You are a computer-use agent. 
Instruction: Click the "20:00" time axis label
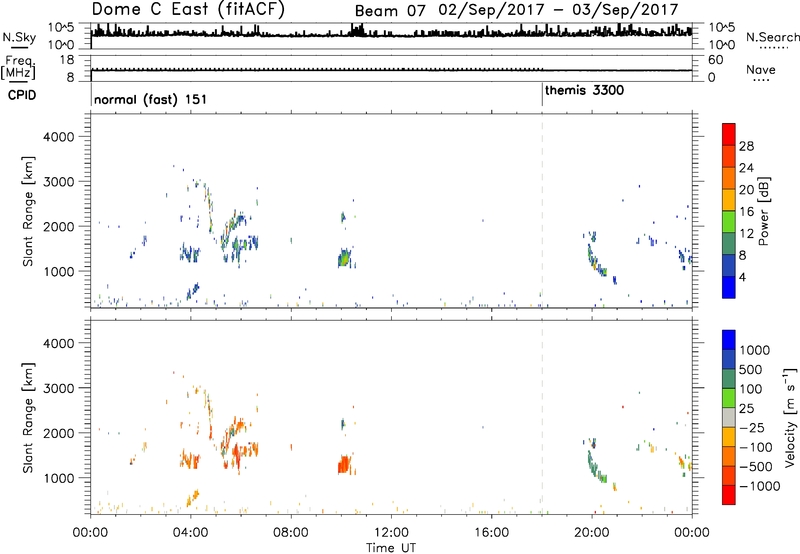pyautogui.click(x=592, y=533)
